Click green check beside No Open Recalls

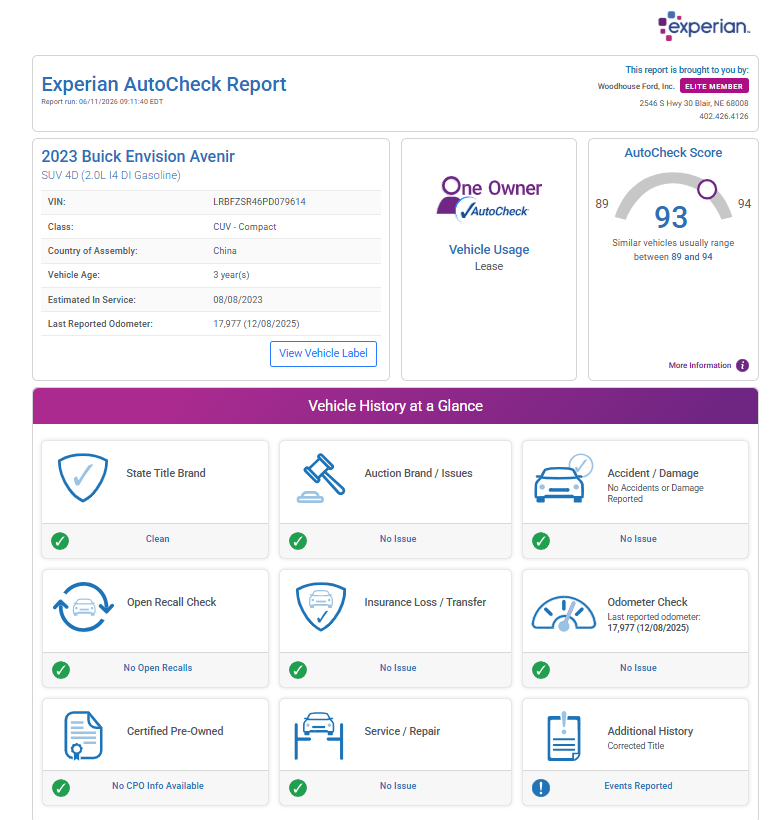click(x=61, y=670)
